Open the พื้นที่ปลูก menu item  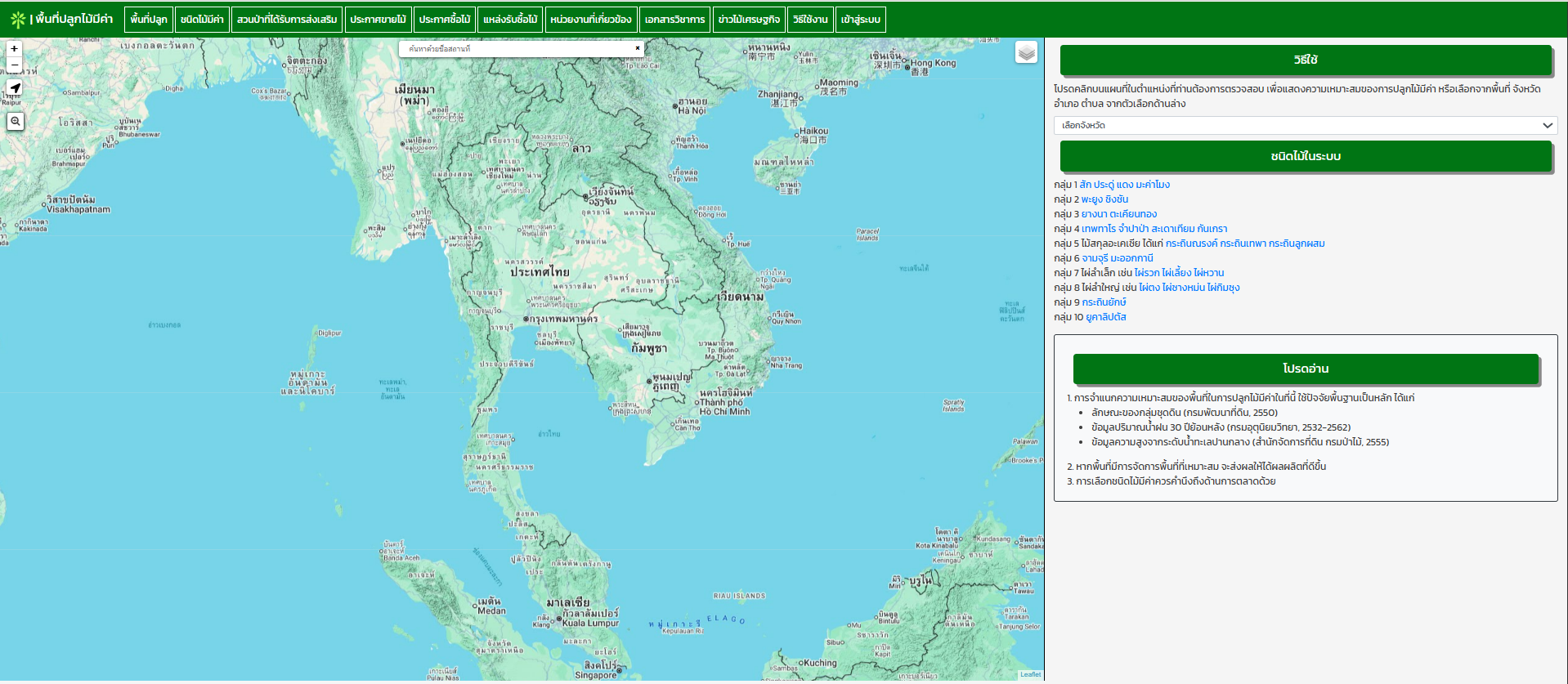click(149, 20)
